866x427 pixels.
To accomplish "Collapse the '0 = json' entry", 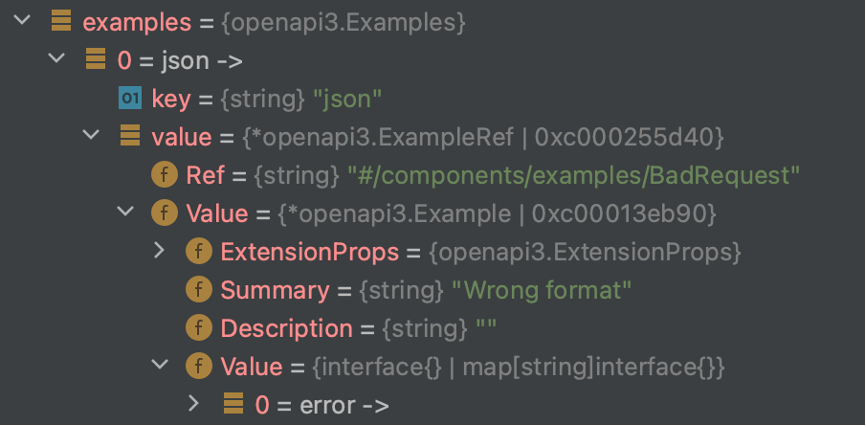I will (x=56, y=58).
